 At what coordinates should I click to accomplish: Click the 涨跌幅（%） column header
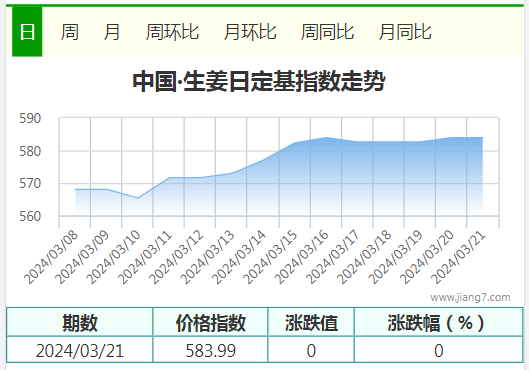click(x=438, y=322)
